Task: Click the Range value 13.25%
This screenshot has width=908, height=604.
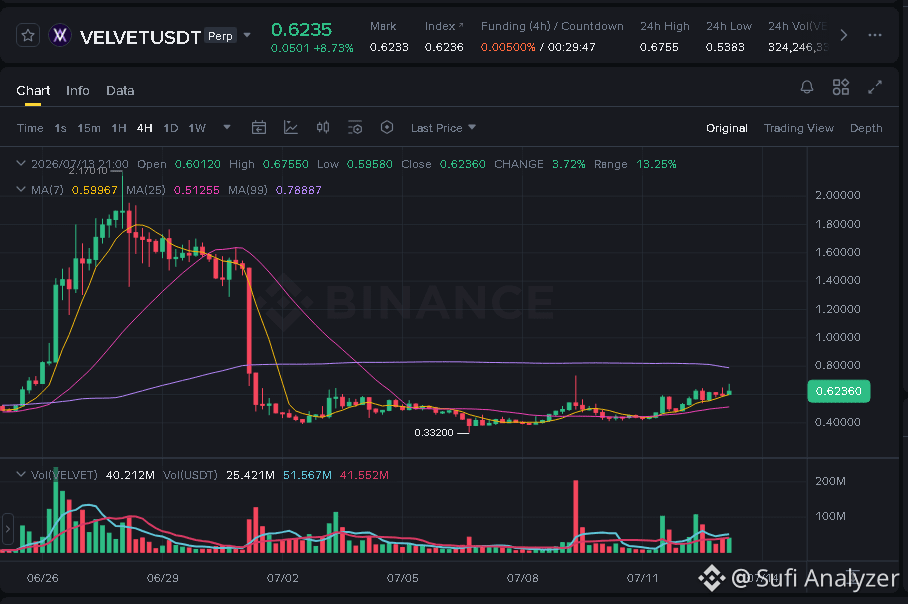Action: point(656,164)
